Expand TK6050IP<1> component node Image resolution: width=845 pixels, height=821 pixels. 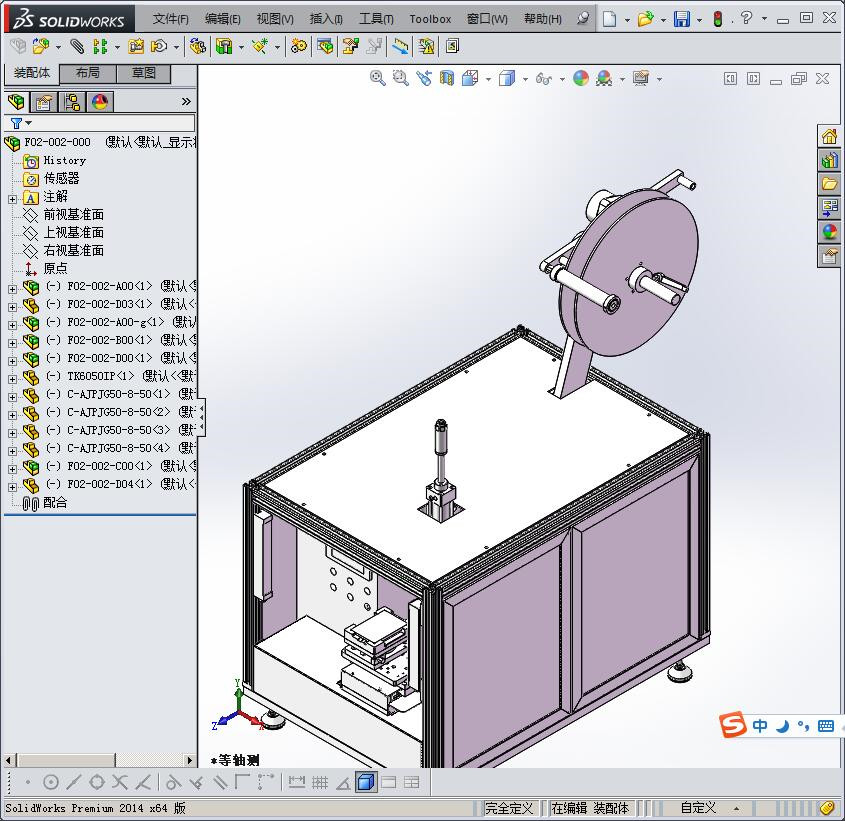pyautogui.click(x=12, y=379)
